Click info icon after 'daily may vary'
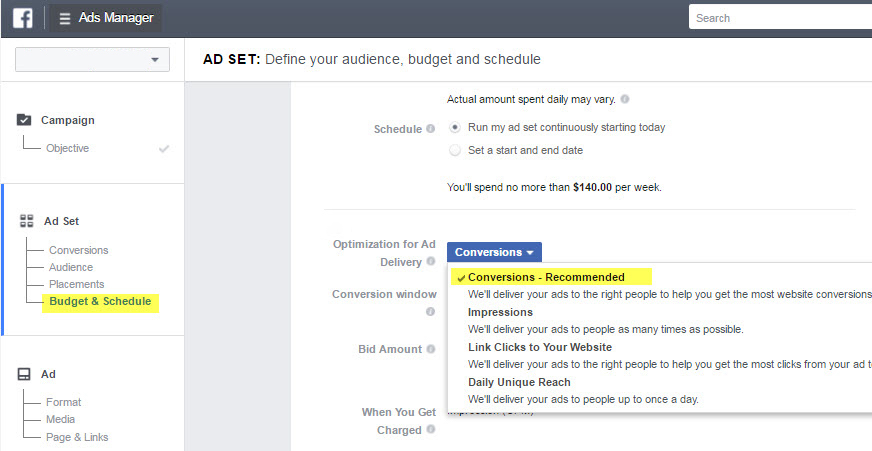 [x=625, y=99]
